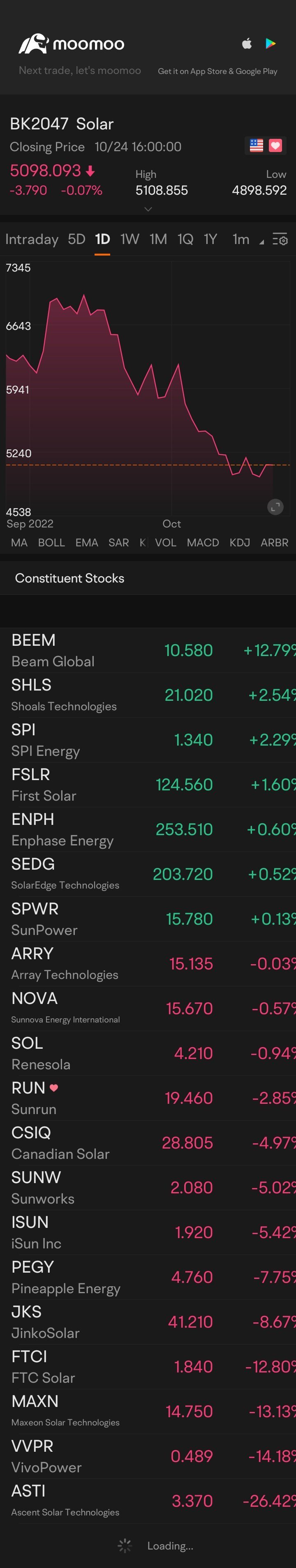Open the Beam Global stock row

(x=148, y=650)
